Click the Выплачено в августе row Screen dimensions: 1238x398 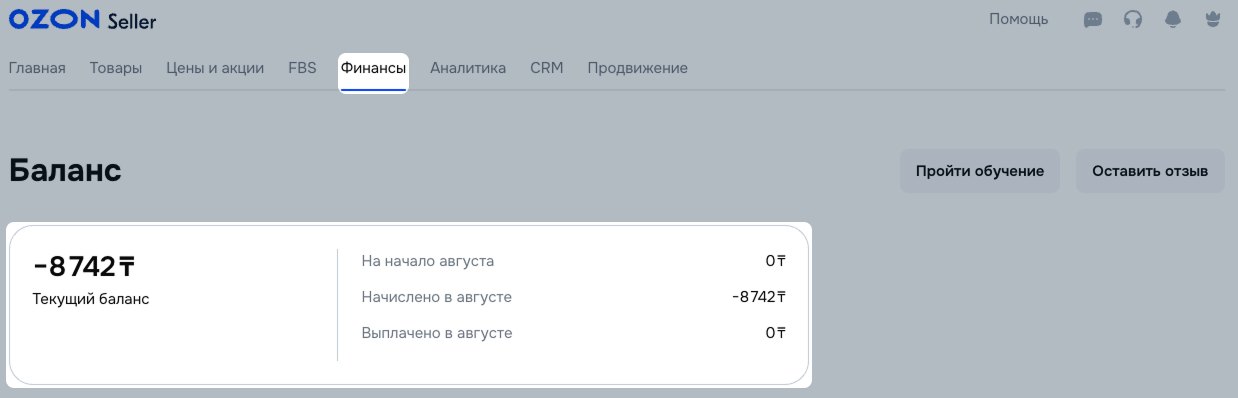tap(574, 333)
